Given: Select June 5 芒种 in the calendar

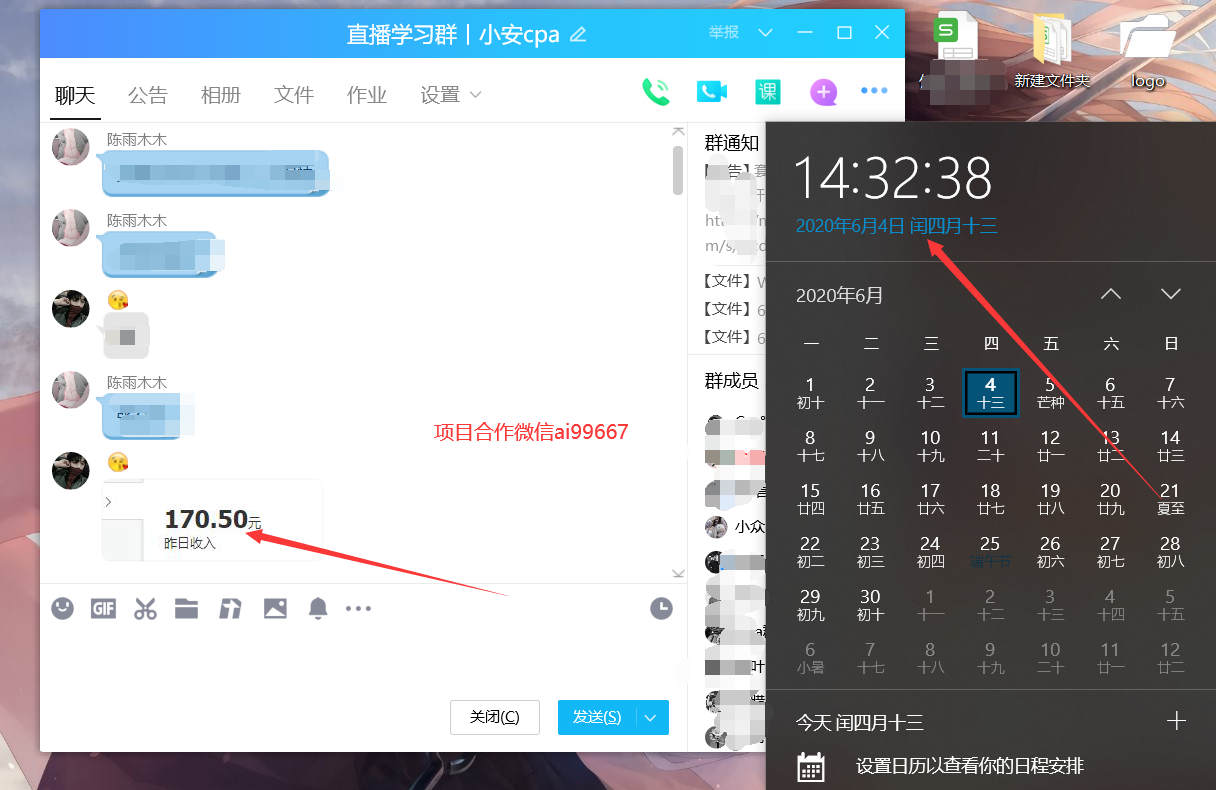Looking at the screenshot, I should point(1050,393).
